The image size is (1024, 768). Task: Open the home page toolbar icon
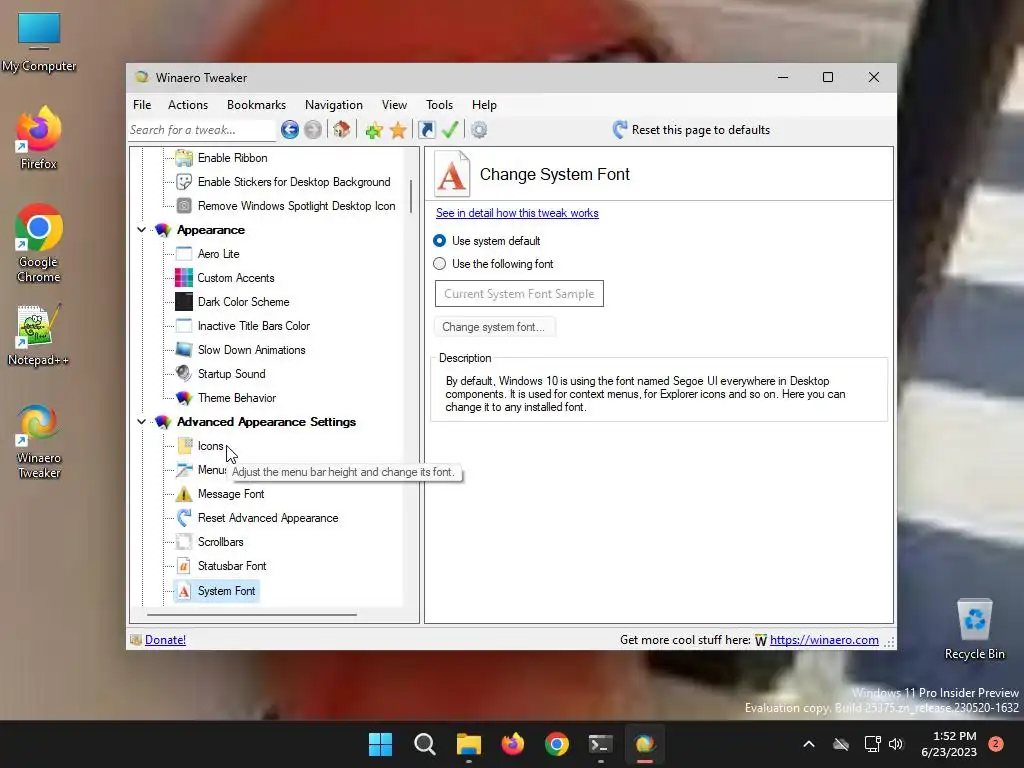(342, 129)
